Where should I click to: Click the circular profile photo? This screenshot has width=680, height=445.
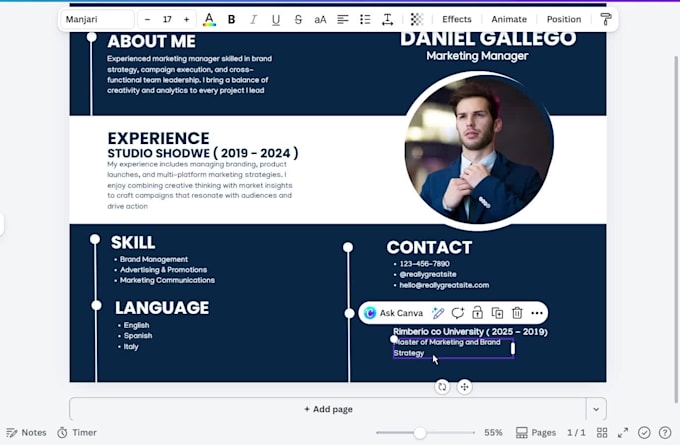point(478,150)
